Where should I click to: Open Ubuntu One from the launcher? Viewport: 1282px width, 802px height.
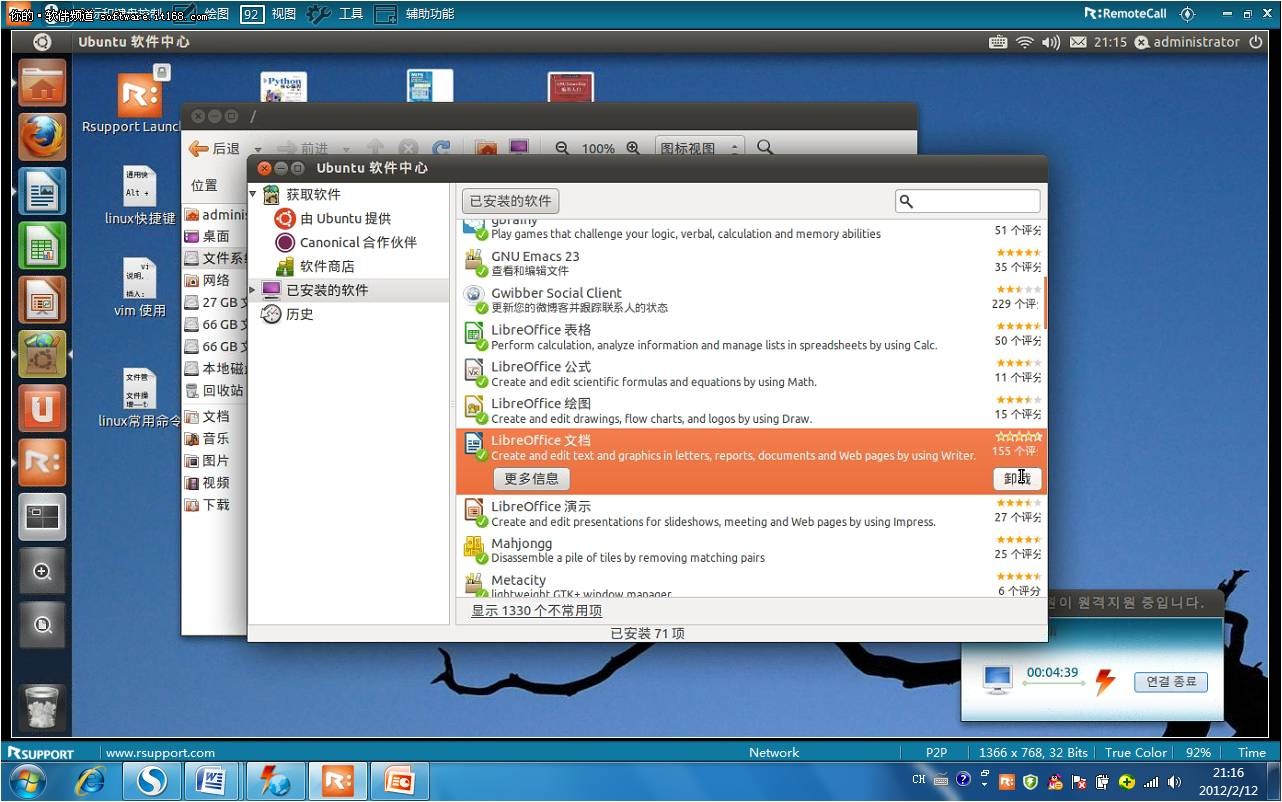[x=42, y=409]
